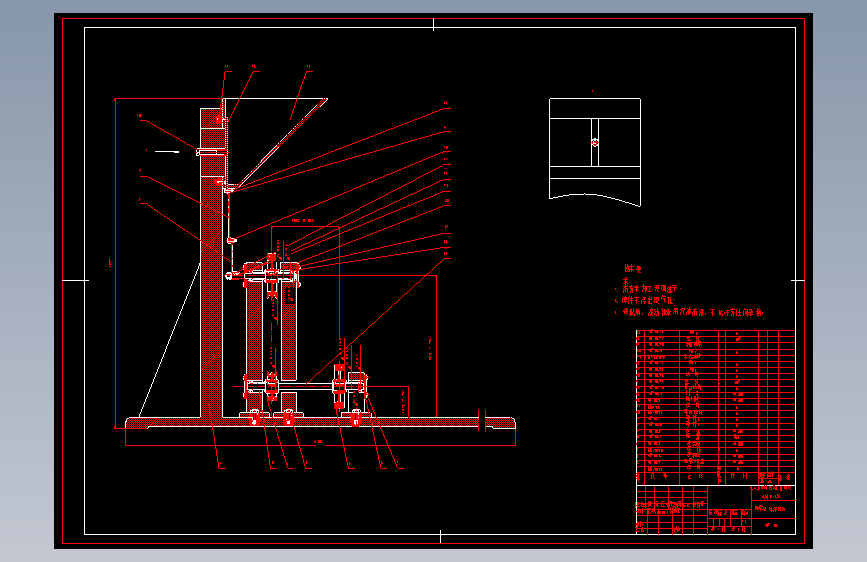Click the tall hatched vertical column
867x562 pixels.
click(x=211, y=263)
